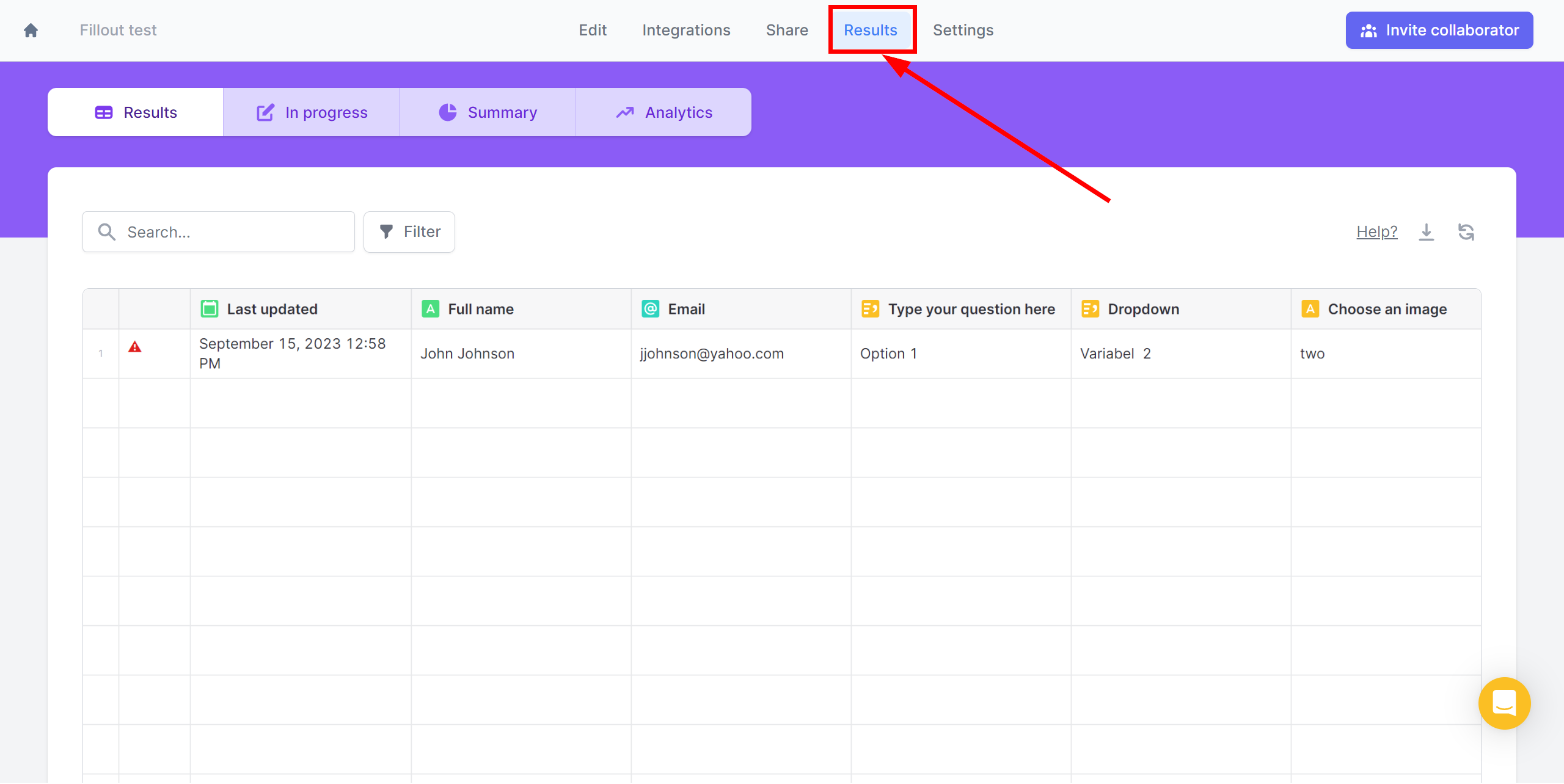Select the cell containing two
Image resolution: width=1564 pixels, height=784 pixels.
point(1386,354)
